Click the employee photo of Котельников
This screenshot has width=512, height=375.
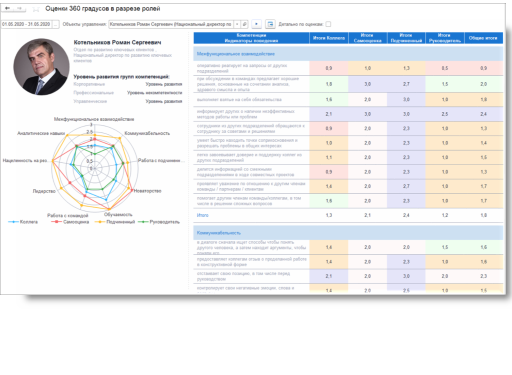pyautogui.click(x=41, y=66)
